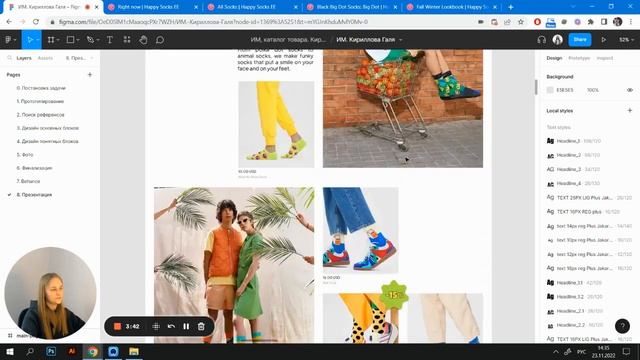Viewport: 640px width, 360px height.
Task: Open Photoshop from the taskbar
Action: tap(51, 351)
